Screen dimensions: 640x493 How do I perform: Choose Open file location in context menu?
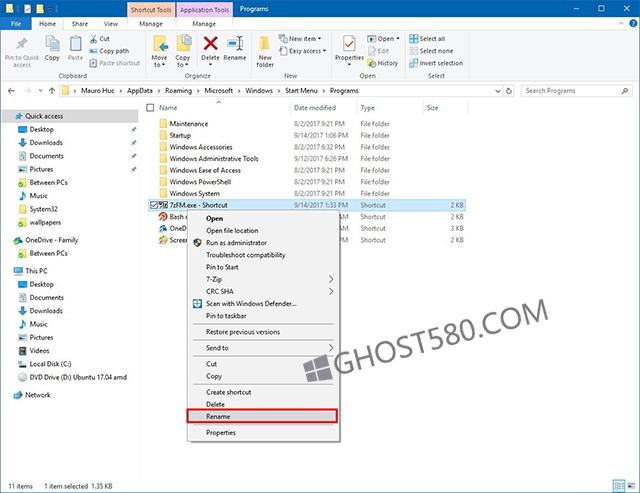click(x=263, y=231)
